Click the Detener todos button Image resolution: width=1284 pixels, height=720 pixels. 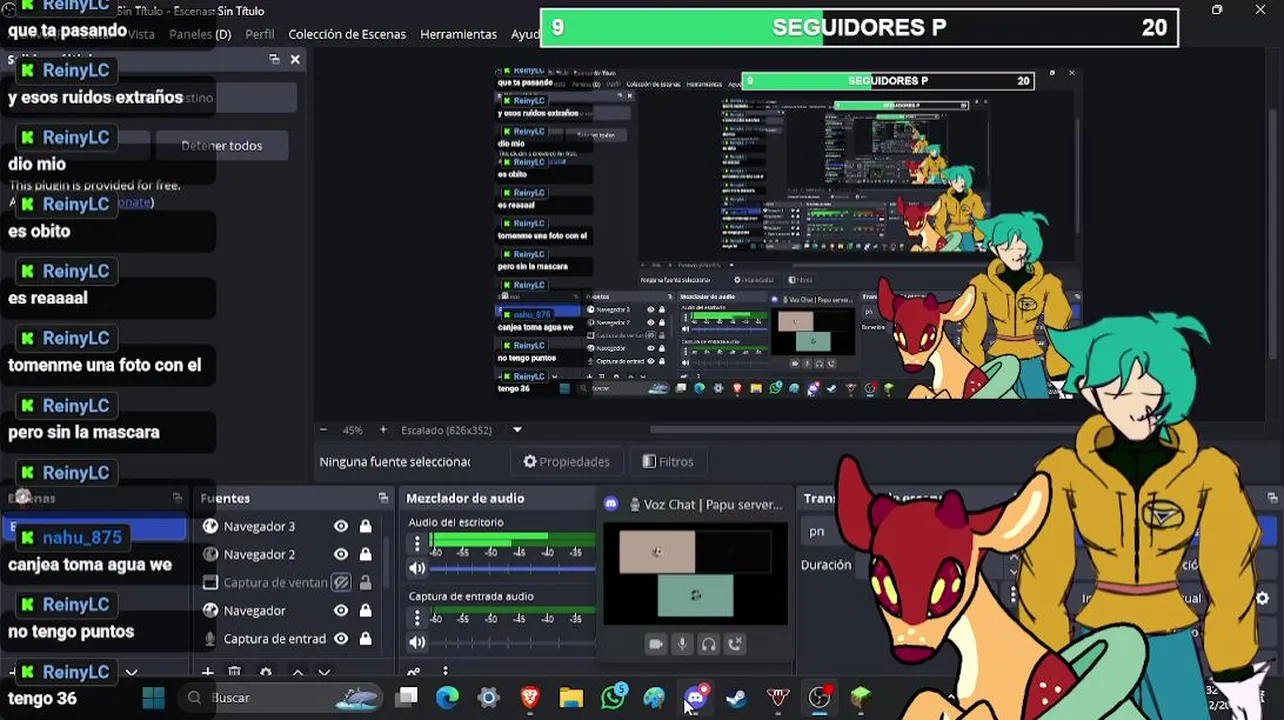tap(222, 145)
